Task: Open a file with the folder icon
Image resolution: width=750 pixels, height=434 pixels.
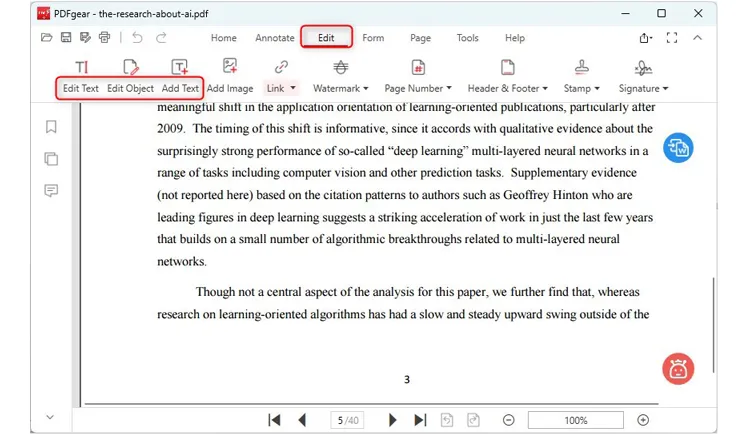Action: pyautogui.click(x=46, y=37)
